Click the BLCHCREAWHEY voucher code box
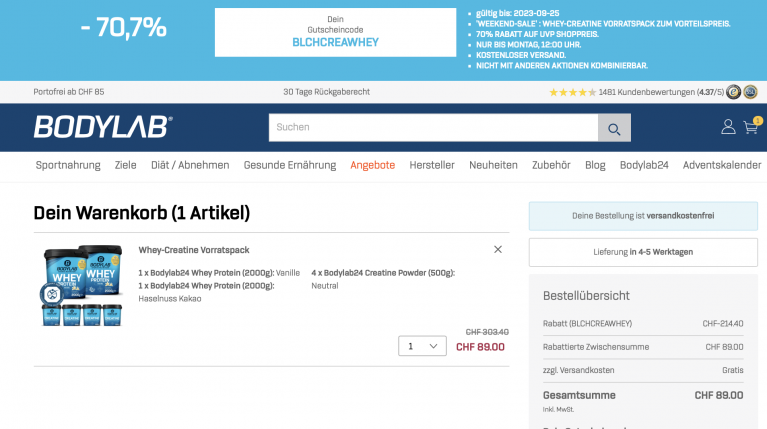 point(335,32)
